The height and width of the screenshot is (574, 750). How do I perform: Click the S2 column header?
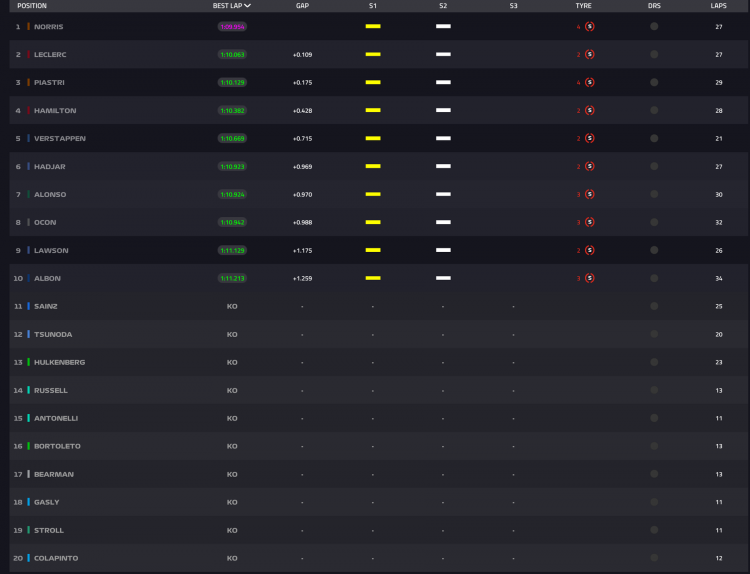[443, 6]
